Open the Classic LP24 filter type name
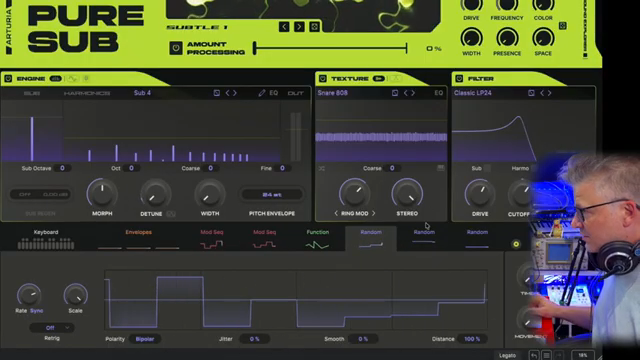 click(x=473, y=93)
